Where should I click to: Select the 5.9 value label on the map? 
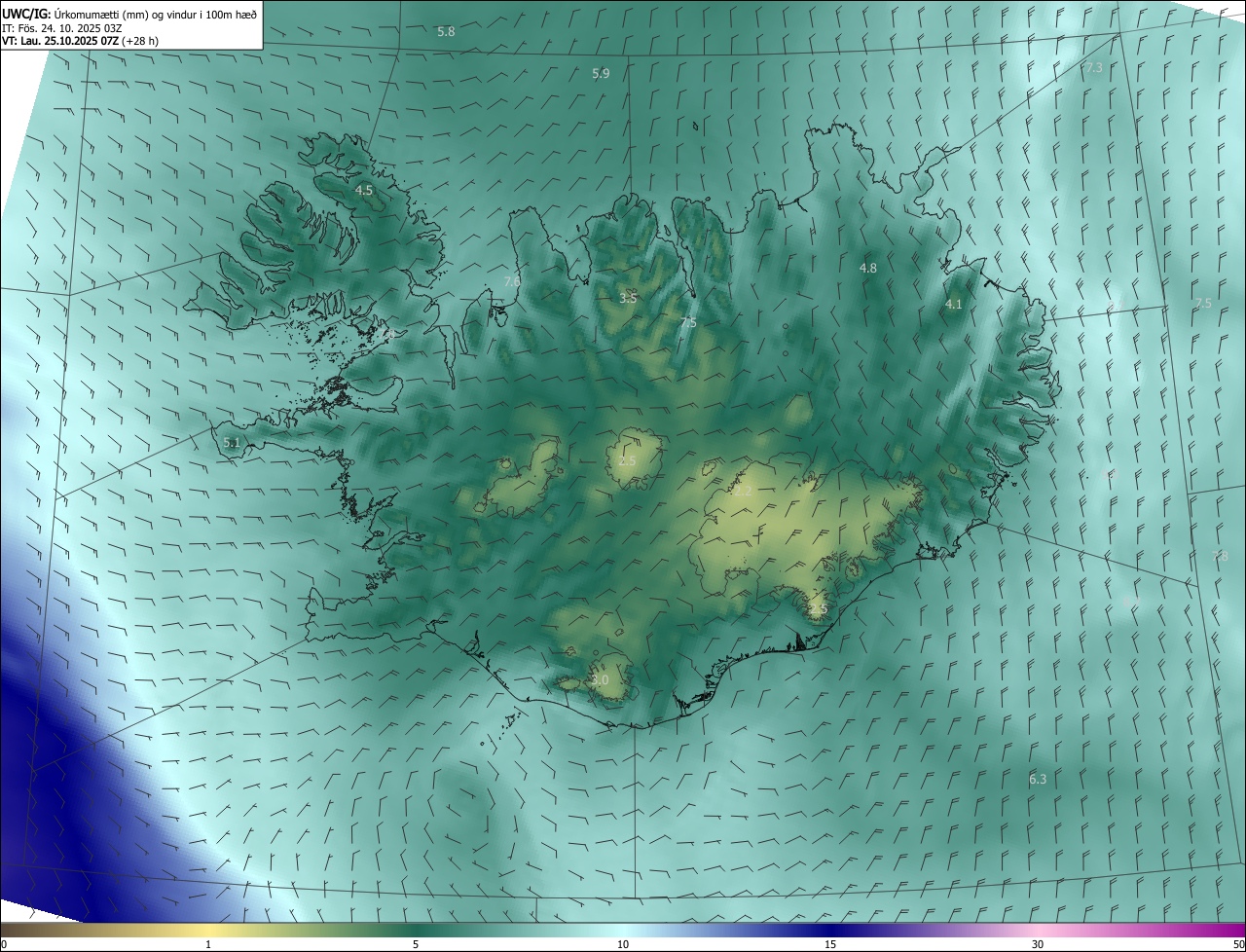[x=601, y=74]
